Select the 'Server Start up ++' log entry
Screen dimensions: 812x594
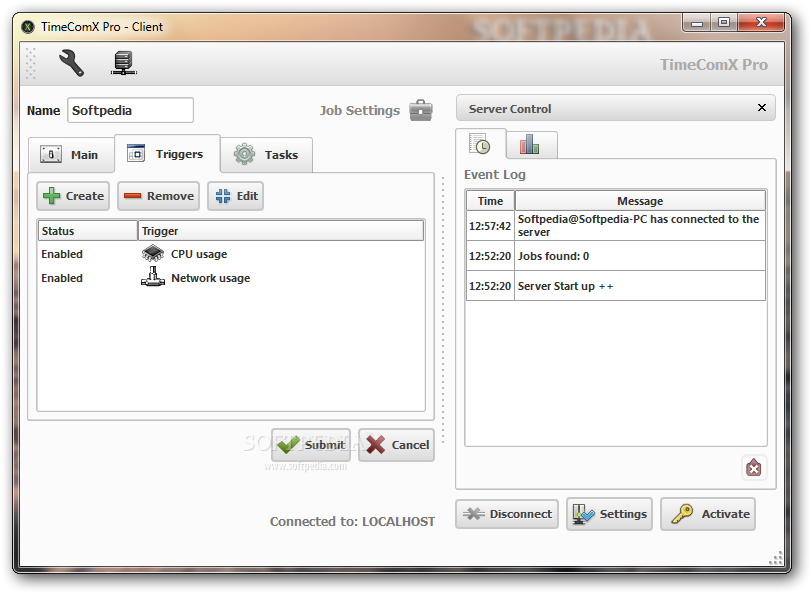616,286
